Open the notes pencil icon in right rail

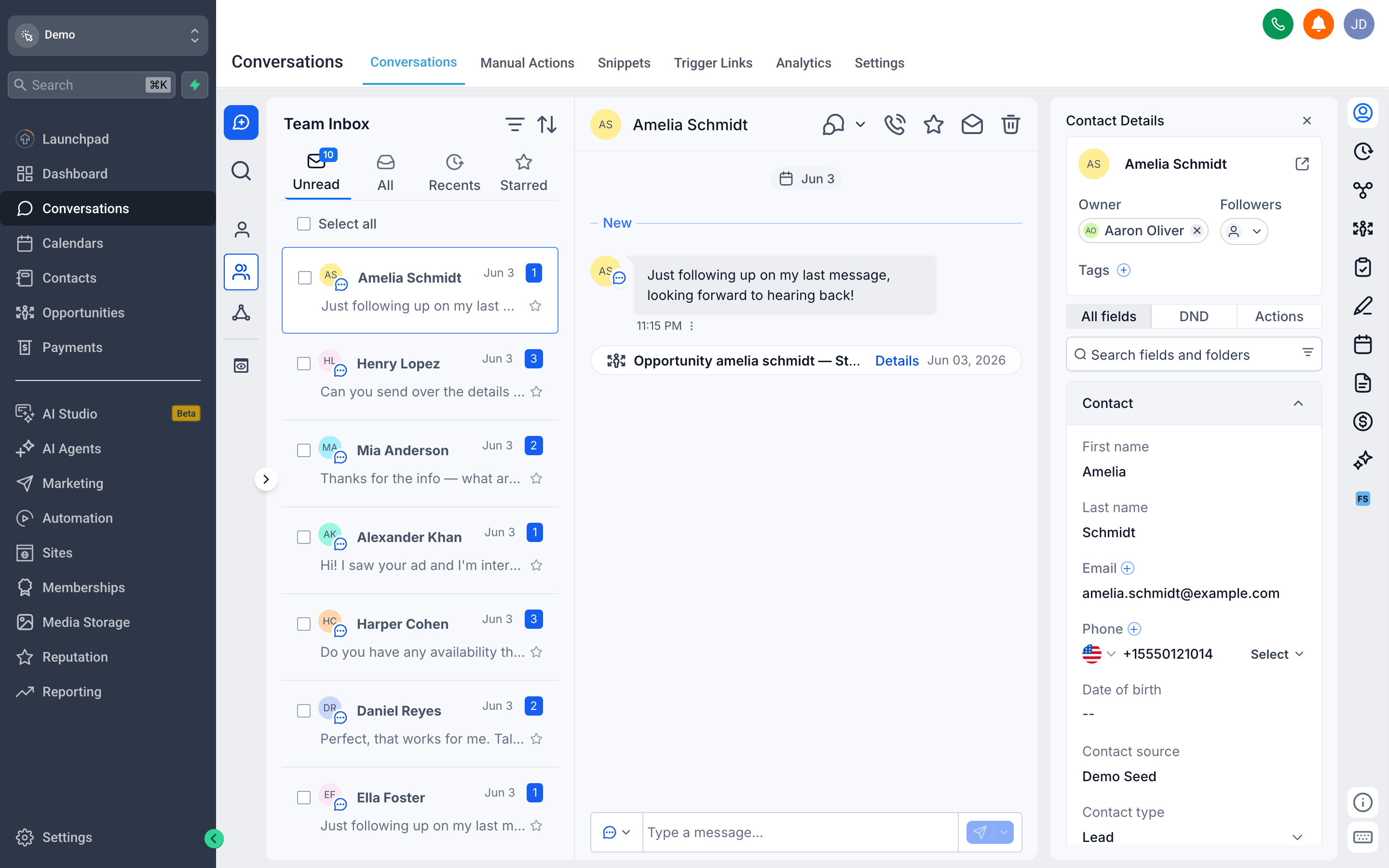point(1362,306)
